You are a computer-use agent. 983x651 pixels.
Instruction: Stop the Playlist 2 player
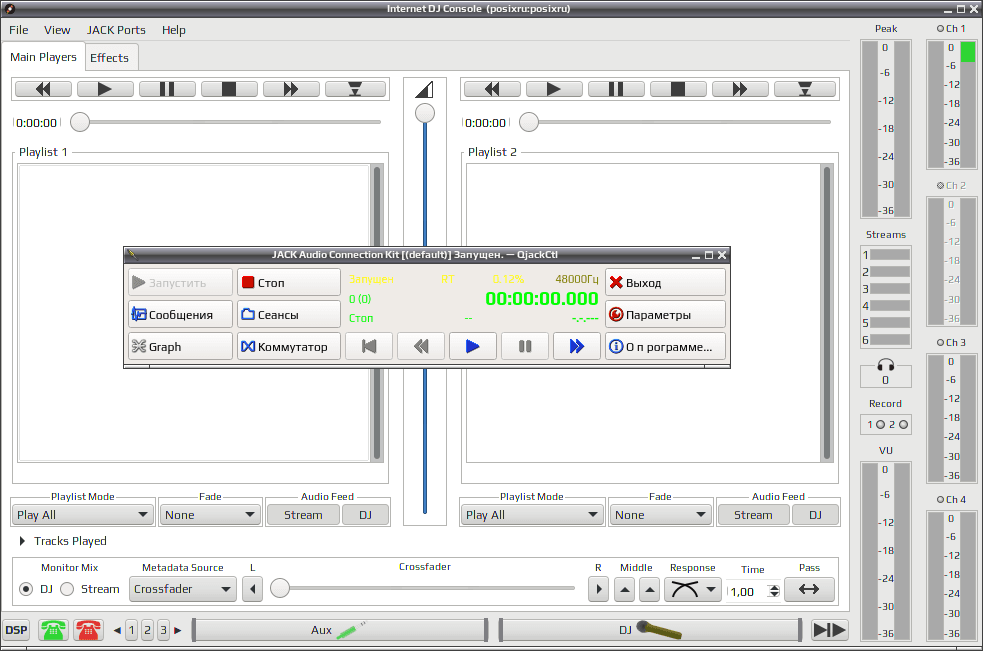[678, 89]
